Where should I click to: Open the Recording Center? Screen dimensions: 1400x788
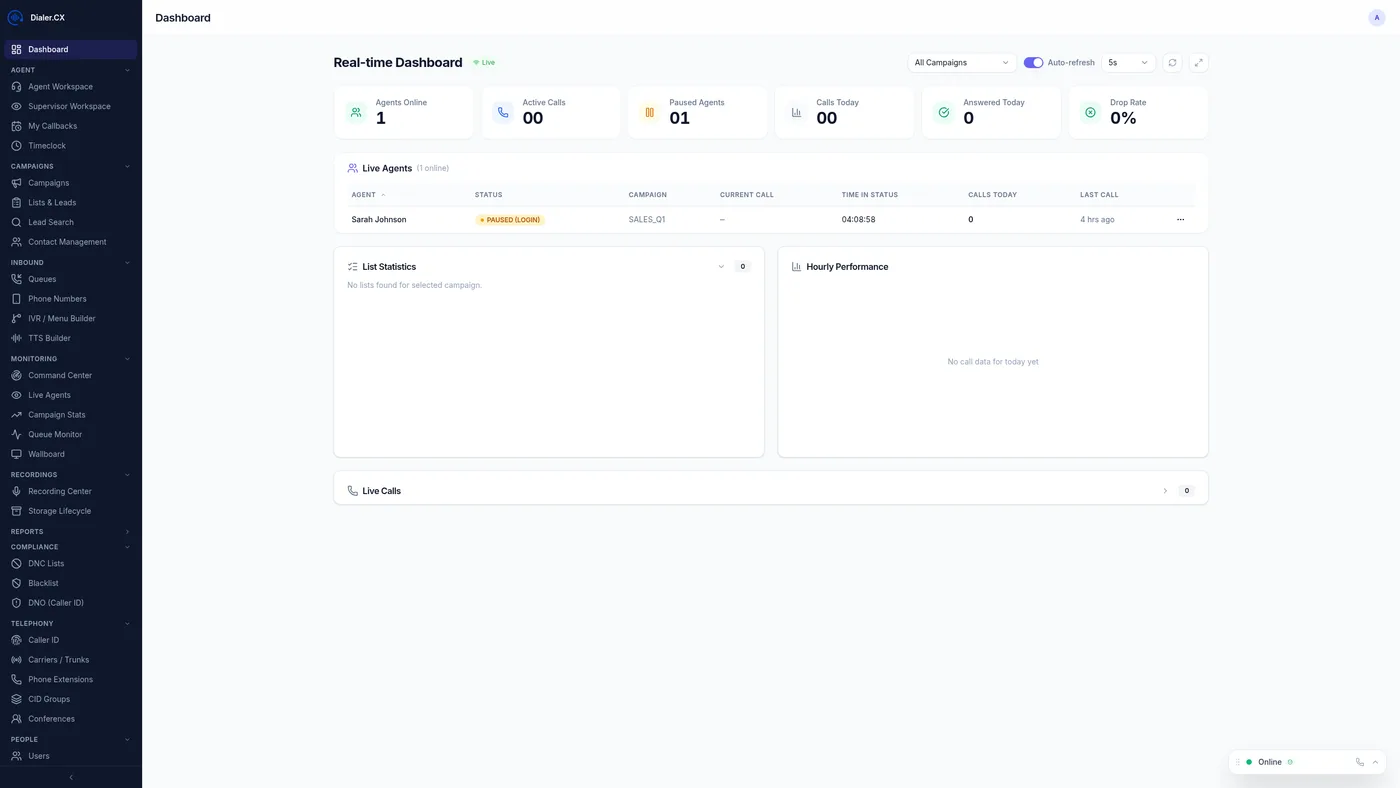(59, 491)
